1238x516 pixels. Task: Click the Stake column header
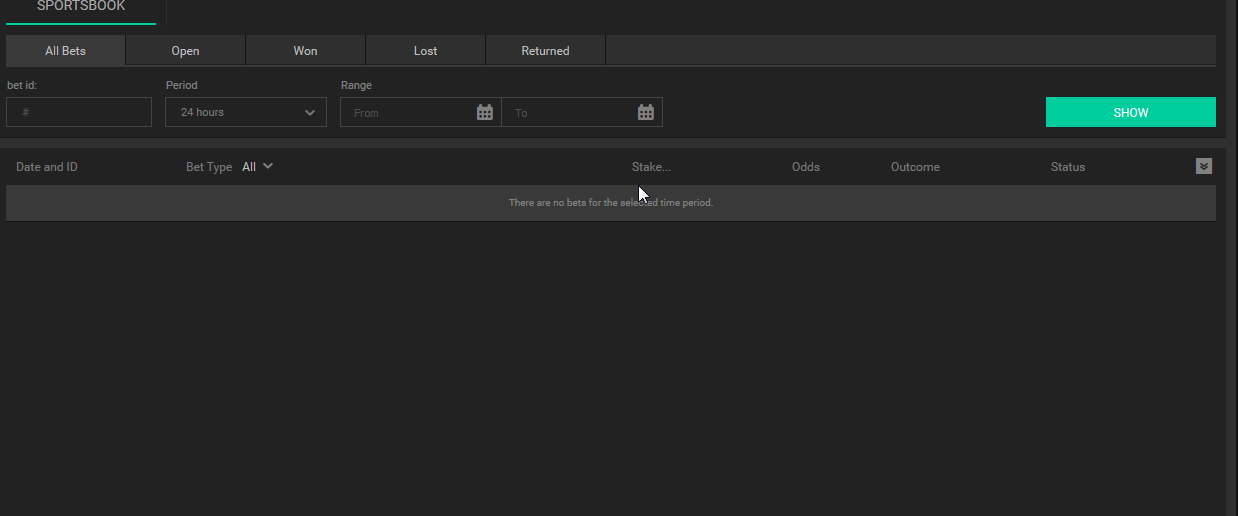tap(651, 167)
